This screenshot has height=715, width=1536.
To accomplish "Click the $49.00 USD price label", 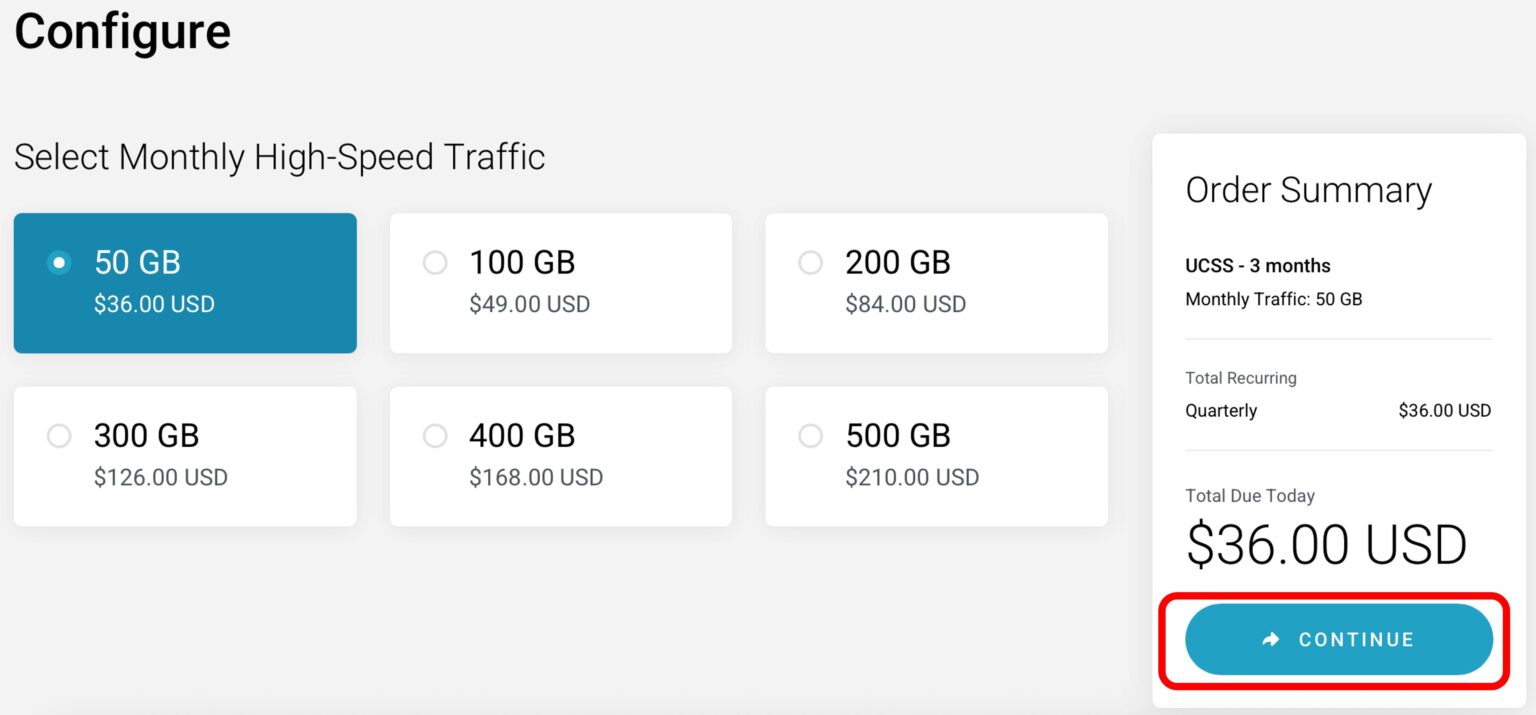I will tap(529, 304).
